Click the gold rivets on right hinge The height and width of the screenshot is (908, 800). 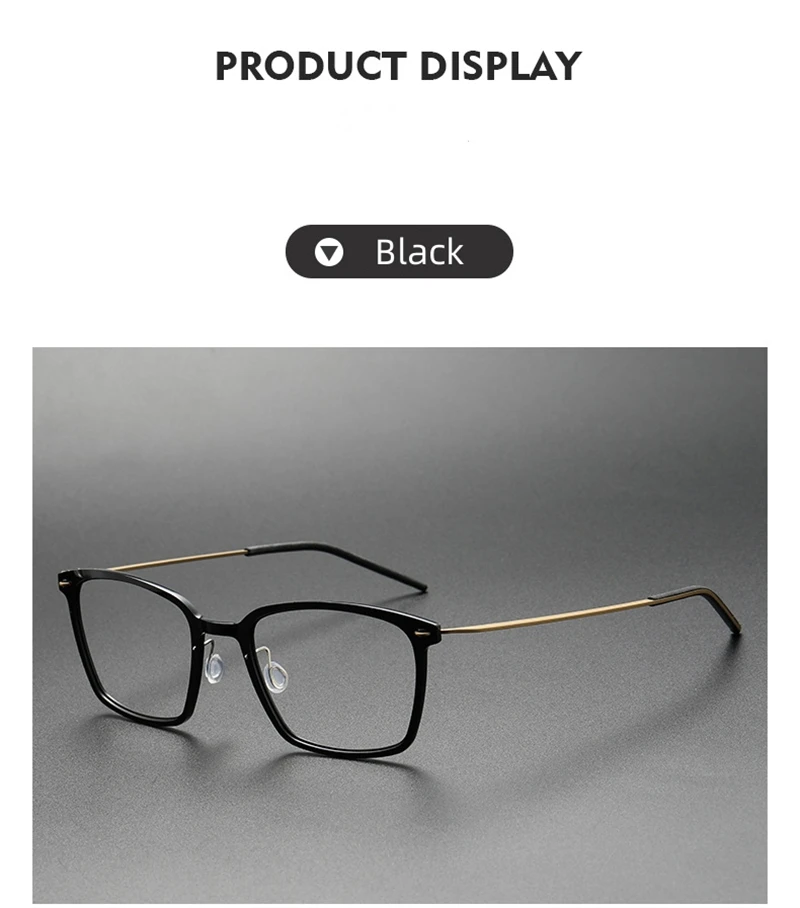(x=426, y=635)
